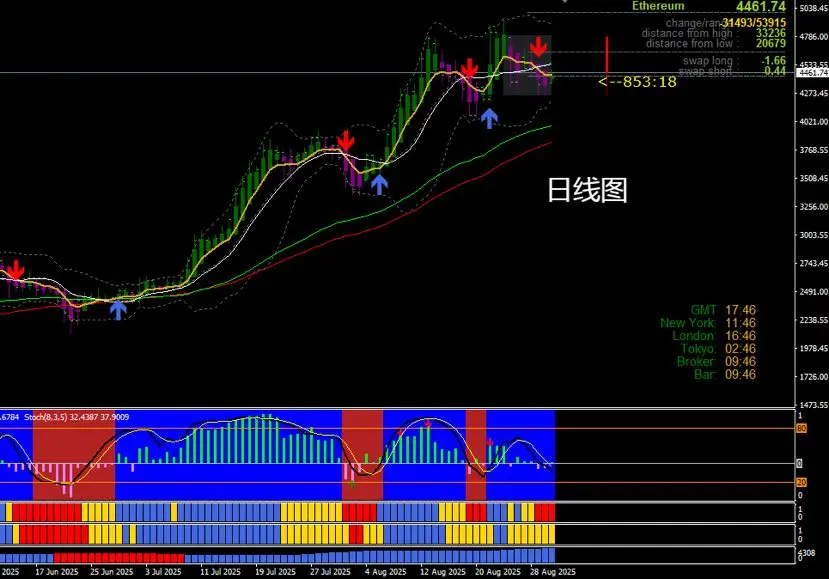Click blue buy arrow under early-August dip

pos(379,185)
